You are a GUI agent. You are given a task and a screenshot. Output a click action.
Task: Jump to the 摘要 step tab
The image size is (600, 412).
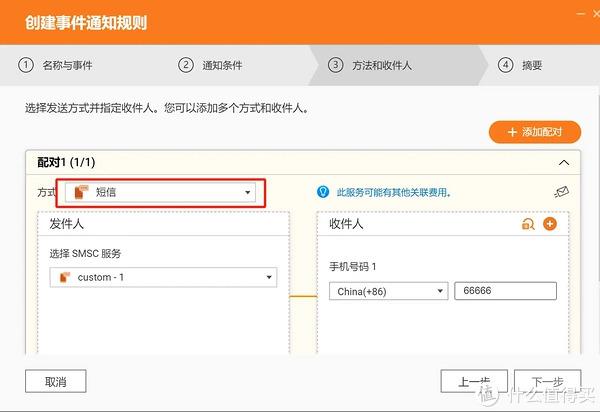[x=532, y=66]
